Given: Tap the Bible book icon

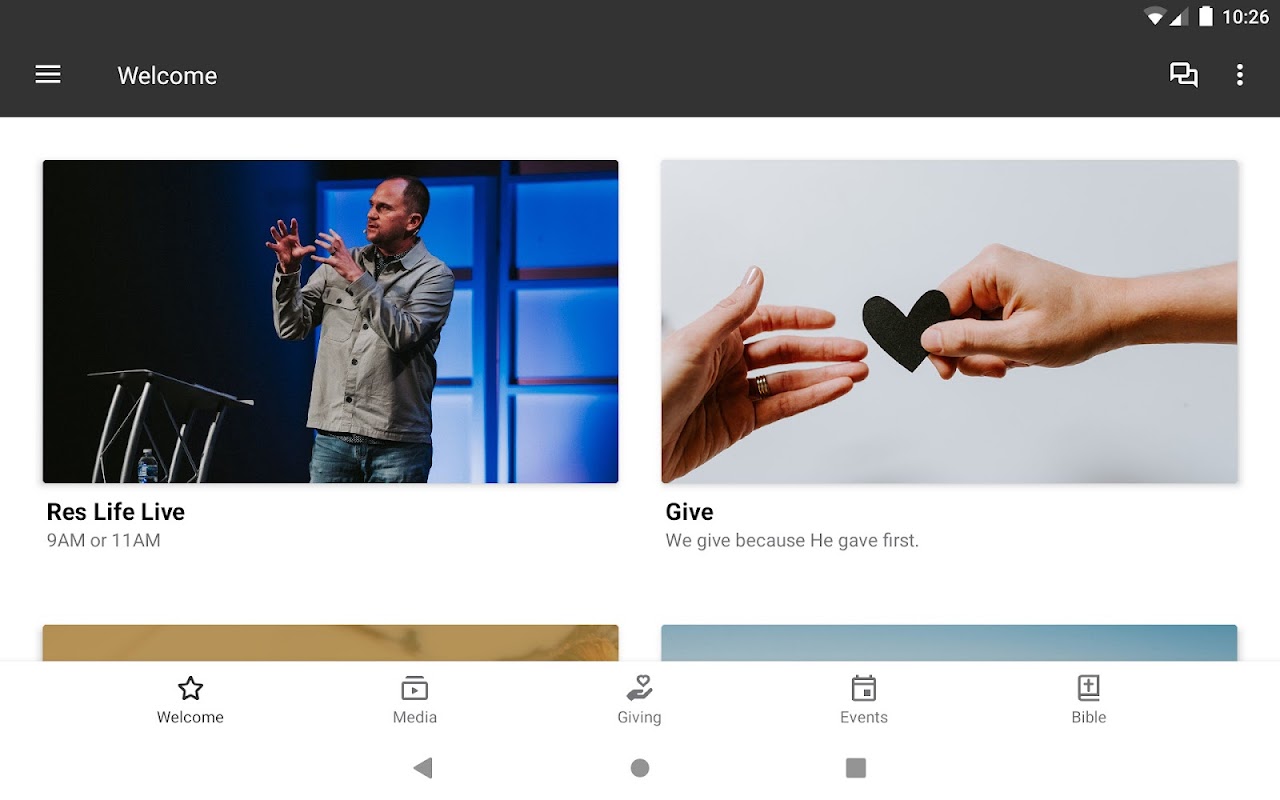Looking at the screenshot, I should click(x=1089, y=688).
